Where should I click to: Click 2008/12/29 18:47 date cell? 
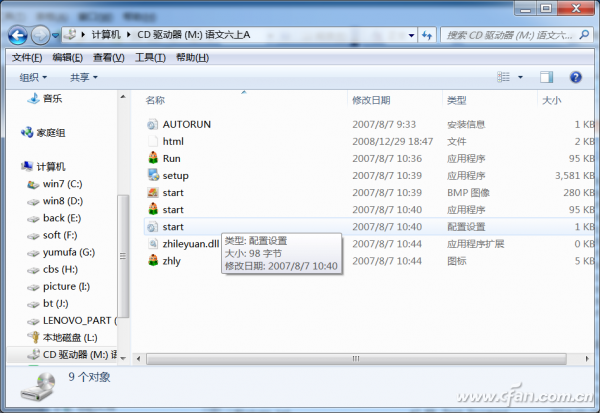[393, 142]
